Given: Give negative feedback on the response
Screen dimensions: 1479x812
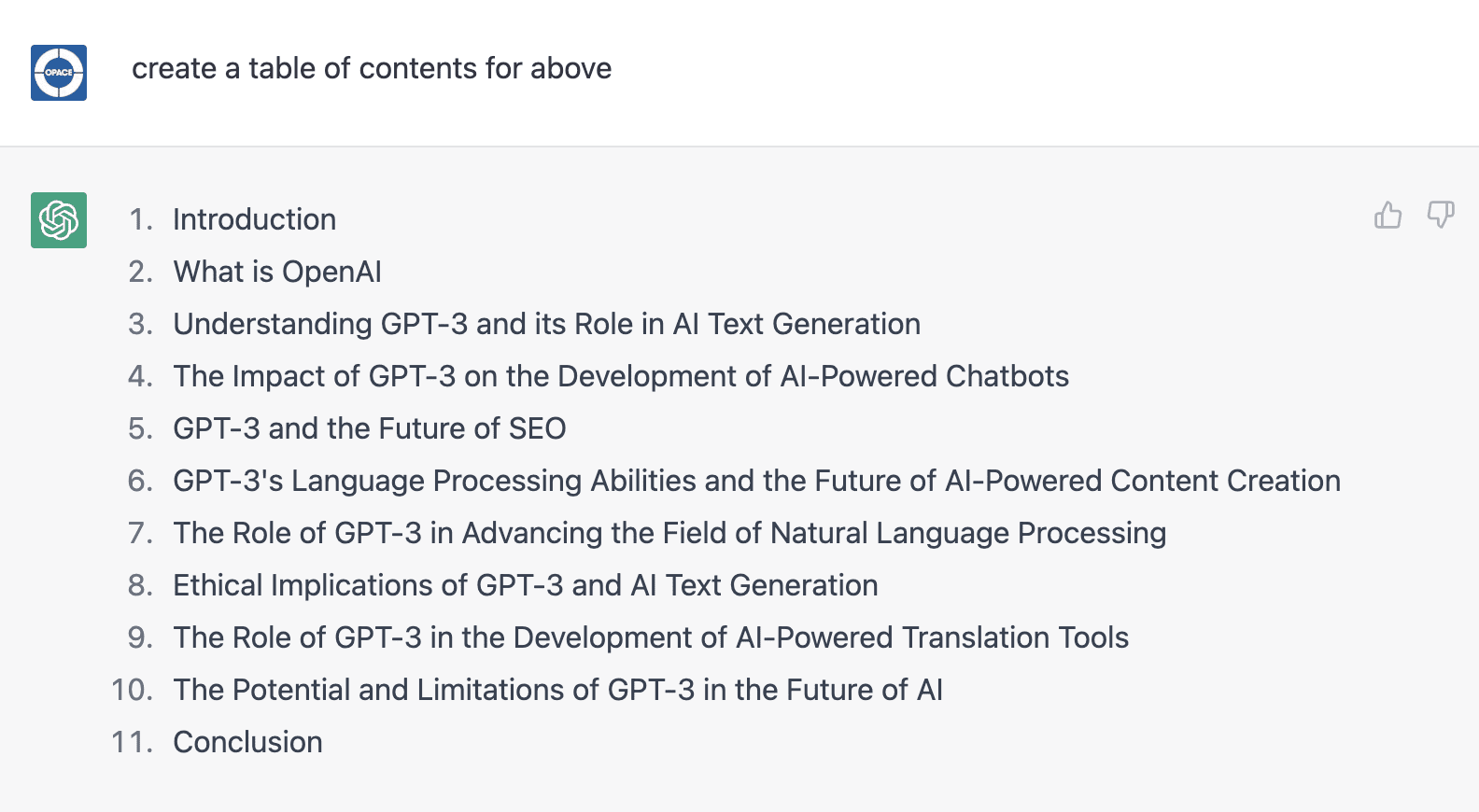Looking at the screenshot, I should 1441,215.
